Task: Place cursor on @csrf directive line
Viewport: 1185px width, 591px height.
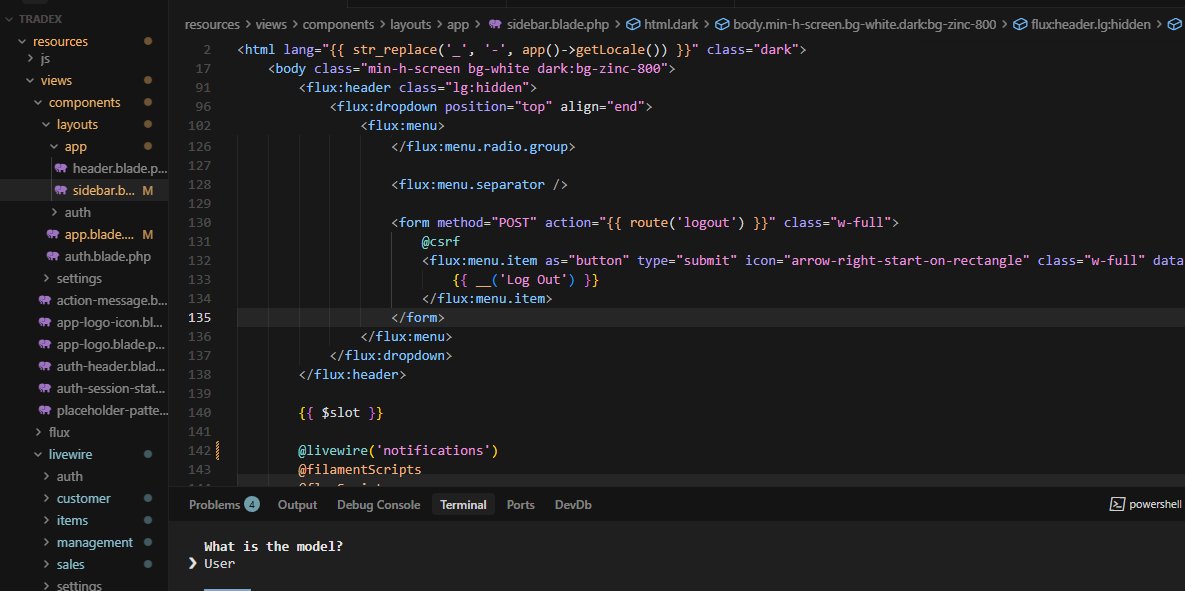Action: click(441, 241)
